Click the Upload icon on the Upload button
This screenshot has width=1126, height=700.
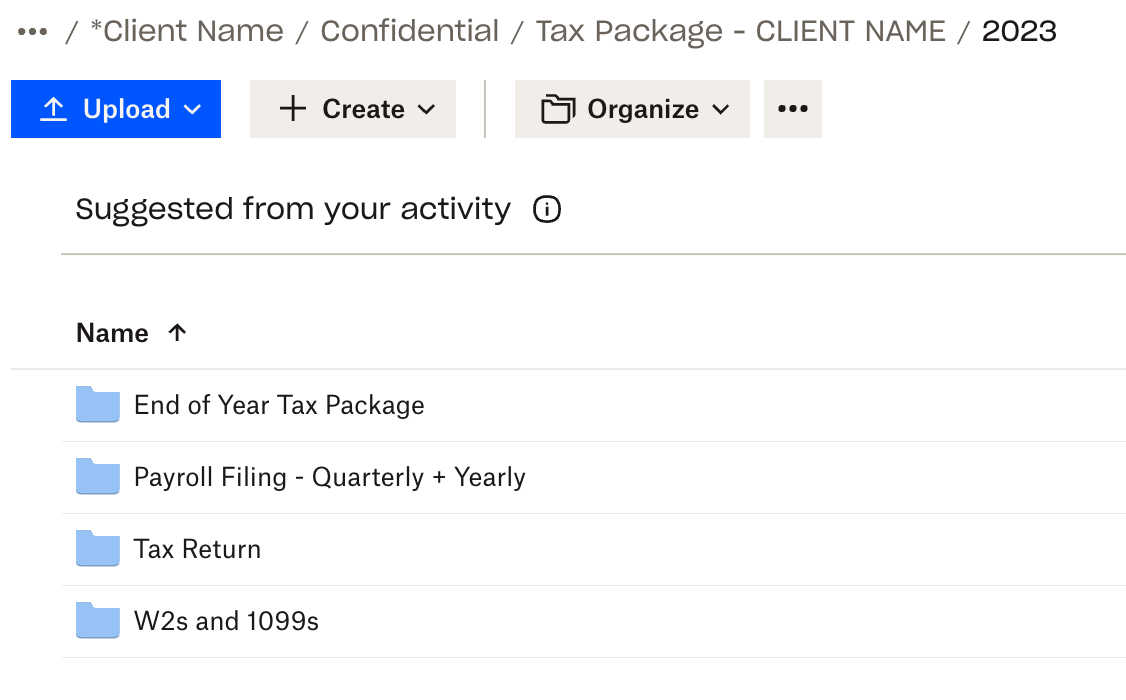[56, 108]
